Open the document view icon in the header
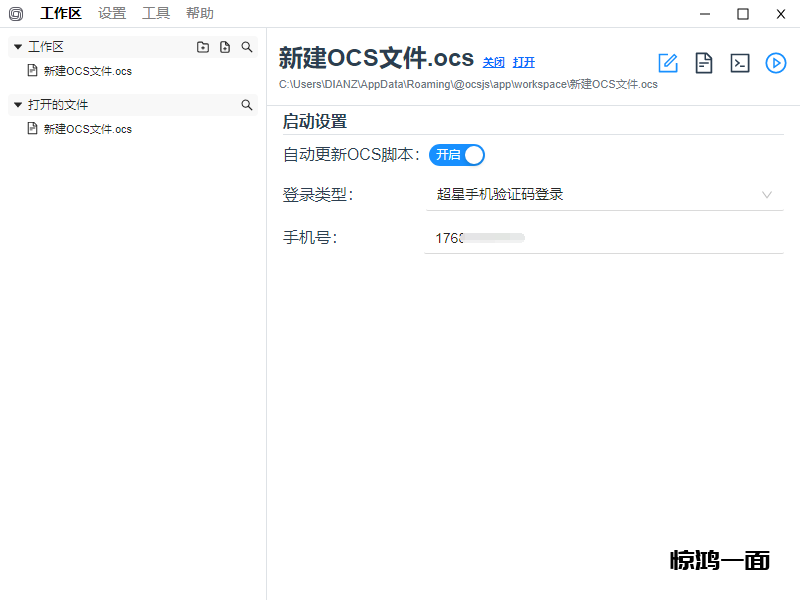This screenshot has height=600, width=800. 704,63
